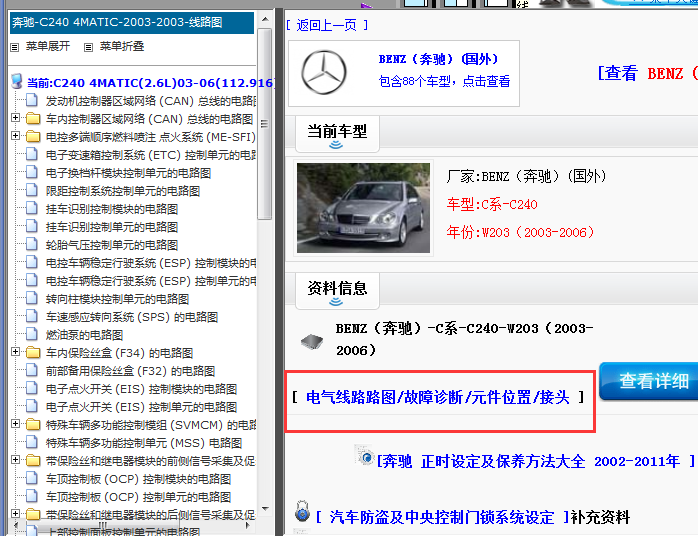Click the tree panel scroll-down arrow
The image size is (698, 536).
click(x=265, y=509)
